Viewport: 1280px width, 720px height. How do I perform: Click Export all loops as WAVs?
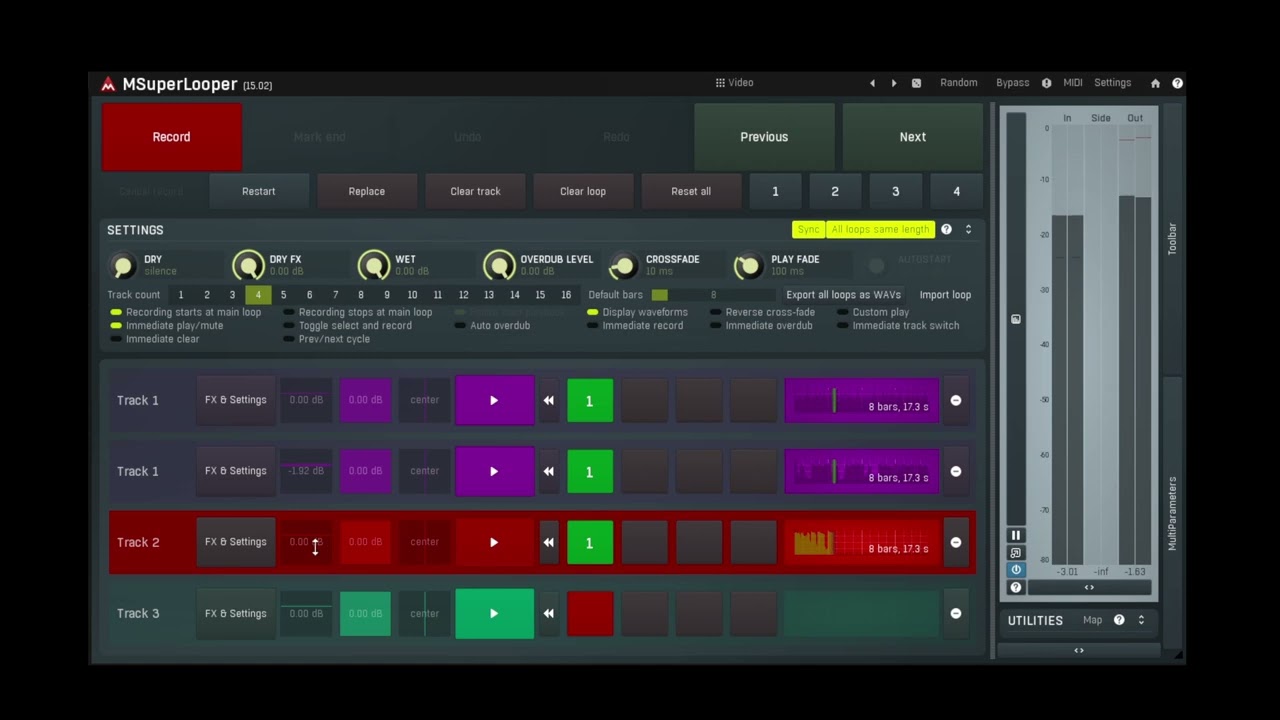click(x=843, y=295)
